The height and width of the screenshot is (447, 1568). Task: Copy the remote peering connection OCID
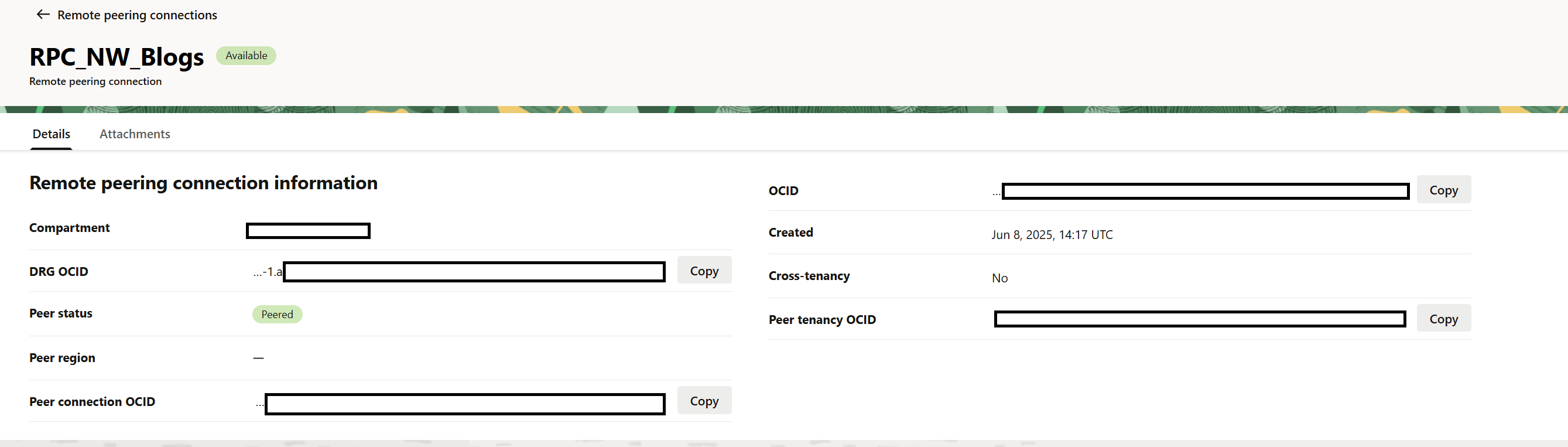tap(1443, 189)
